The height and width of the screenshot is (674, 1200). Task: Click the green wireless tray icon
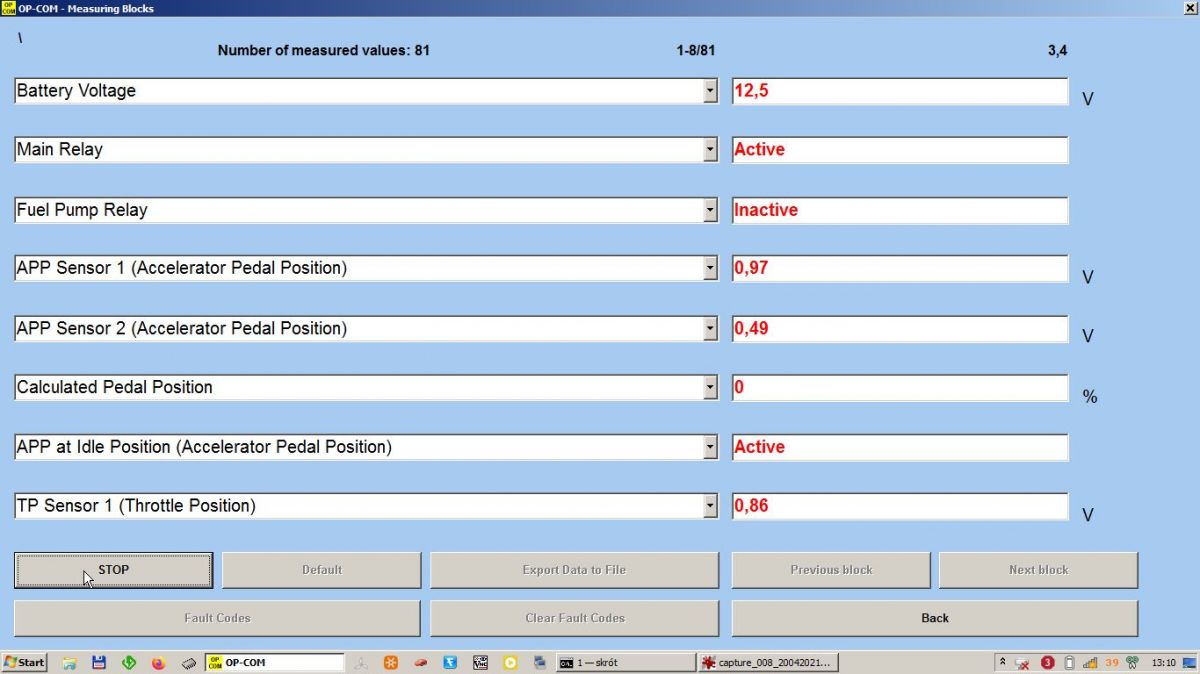(1133, 662)
